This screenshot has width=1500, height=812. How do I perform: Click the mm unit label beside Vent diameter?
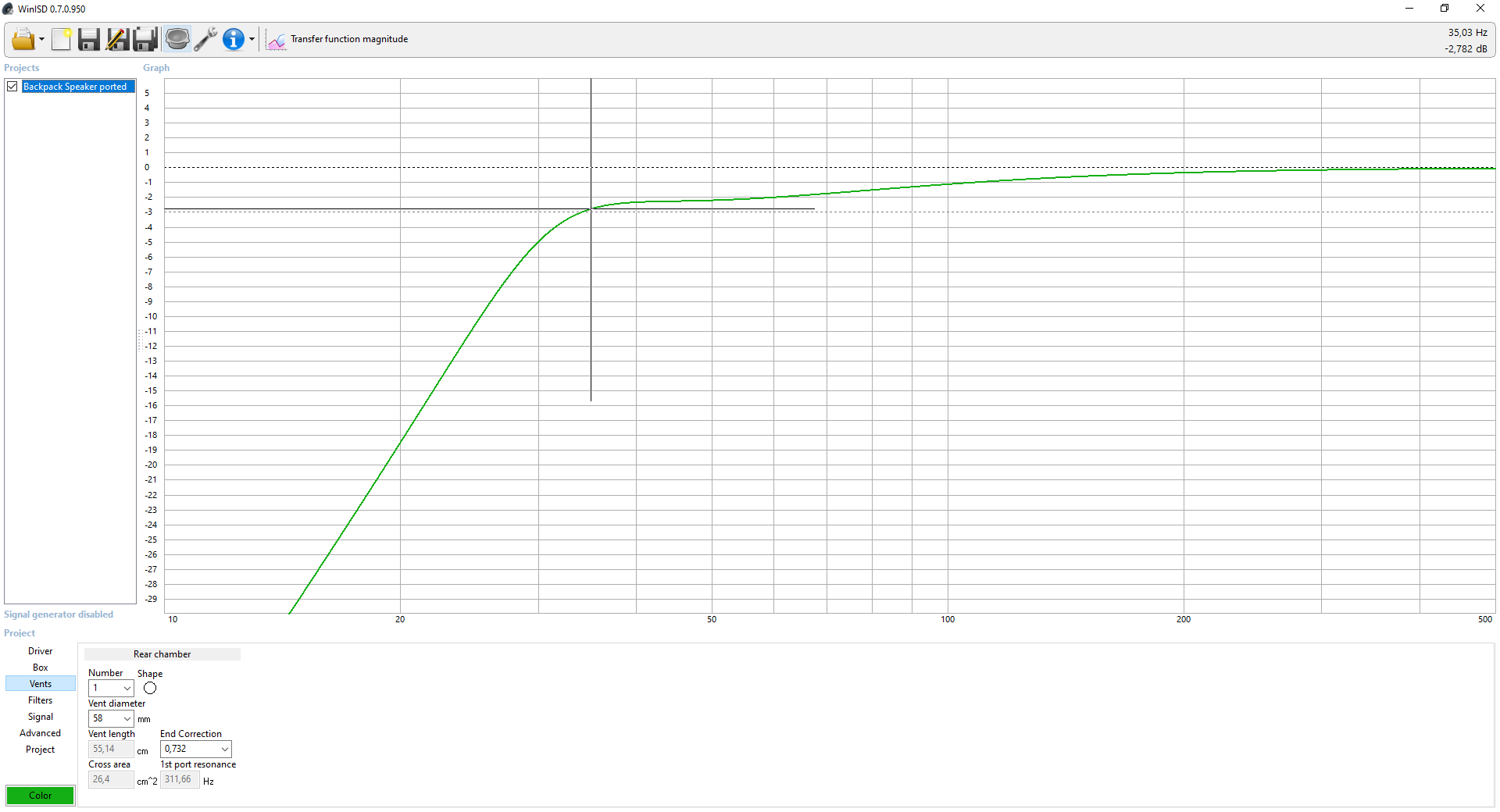[144, 719]
